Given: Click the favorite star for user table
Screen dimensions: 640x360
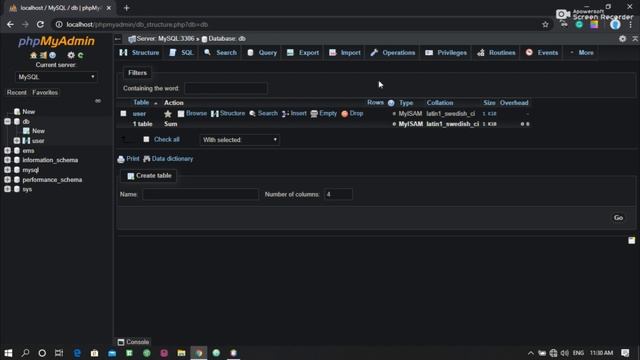Looking at the screenshot, I should coord(168,114).
